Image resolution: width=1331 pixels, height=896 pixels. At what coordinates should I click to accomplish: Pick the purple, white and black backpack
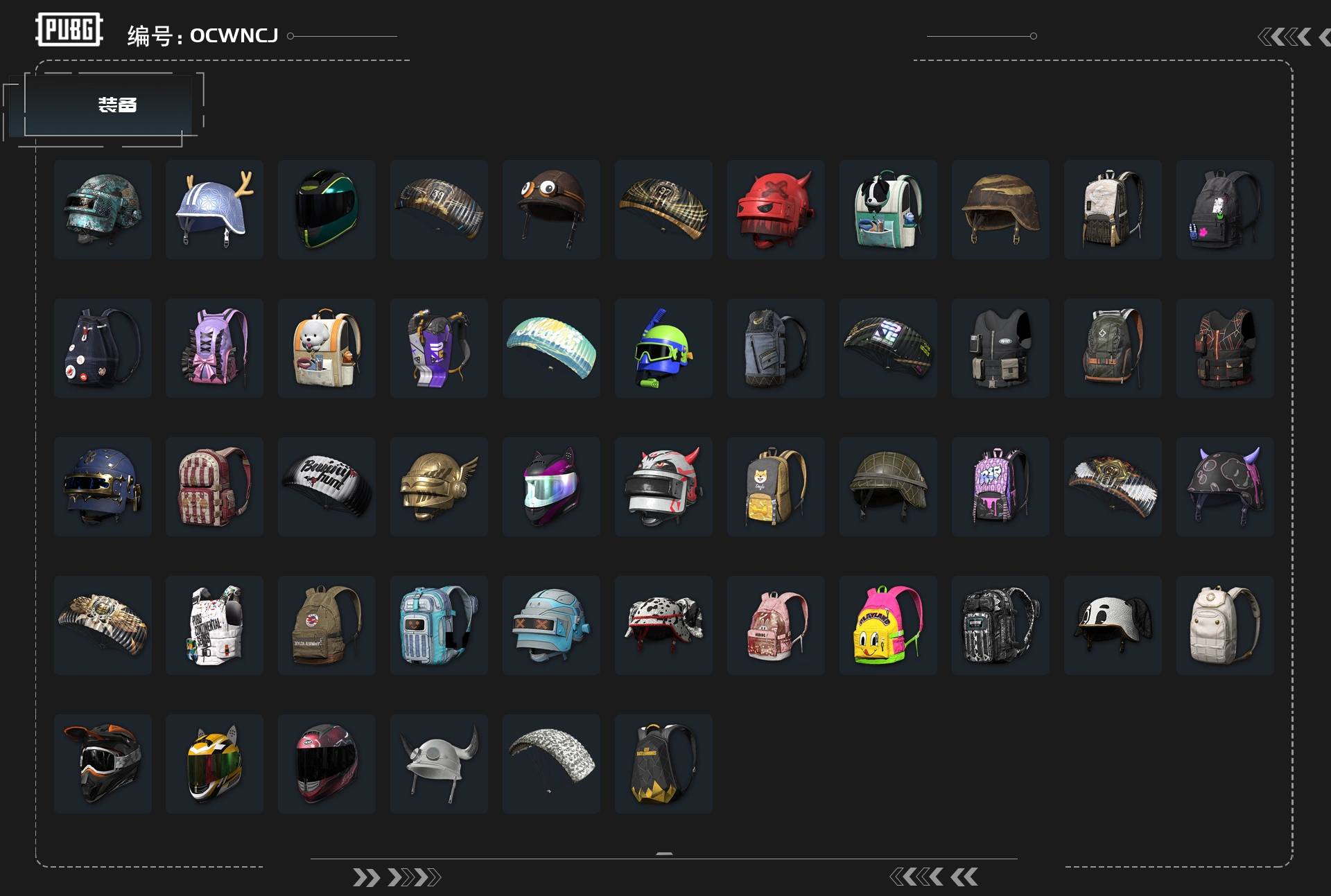[440, 348]
